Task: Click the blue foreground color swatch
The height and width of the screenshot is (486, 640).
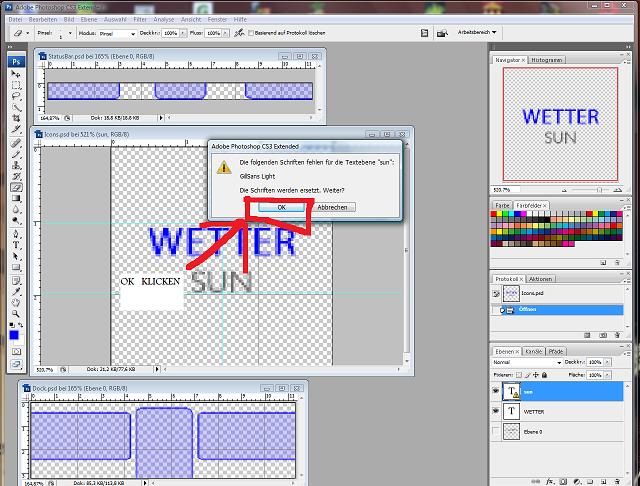Action: point(14,333)
